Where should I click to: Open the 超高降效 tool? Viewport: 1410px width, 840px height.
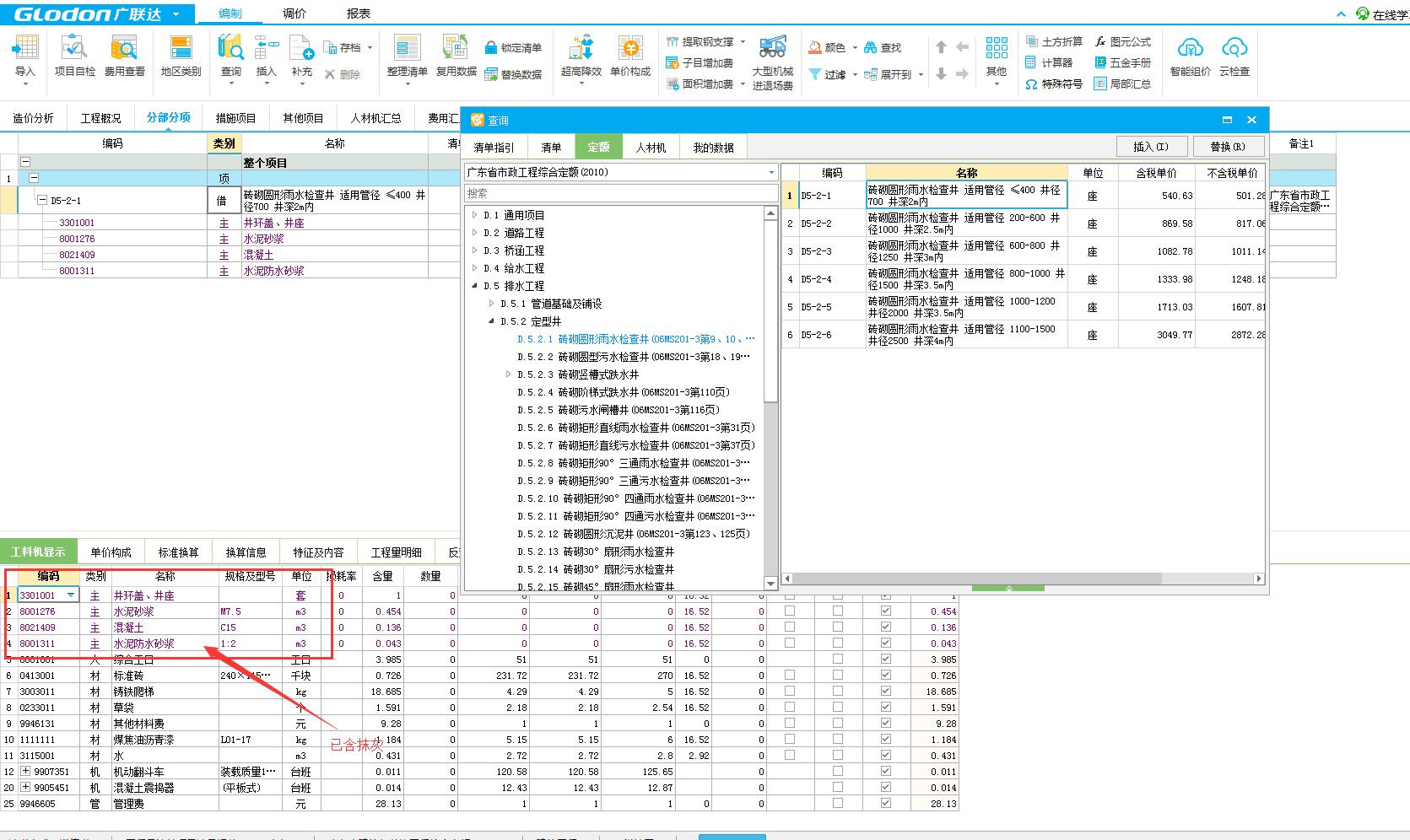click(581, 56)
